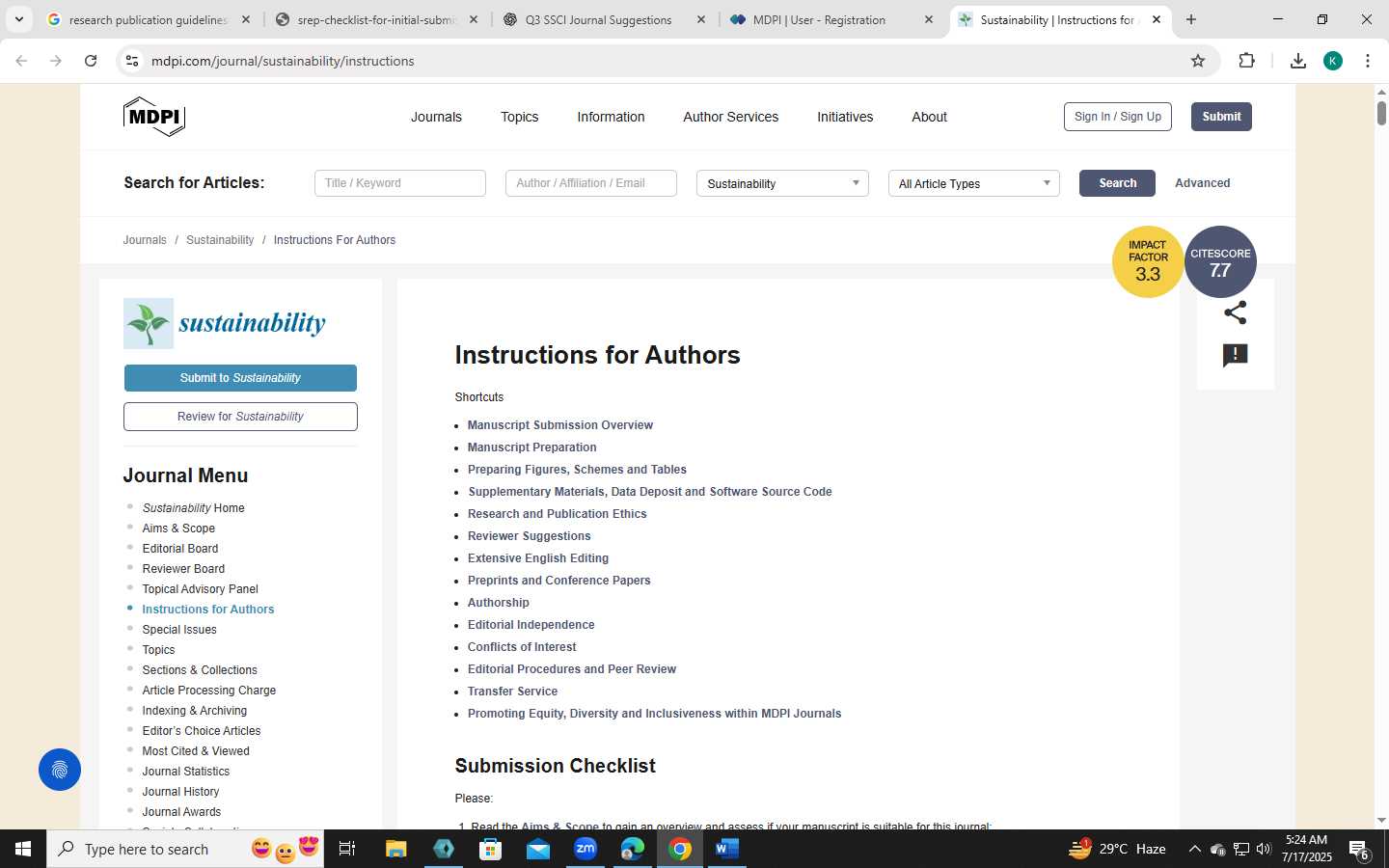Bookmark this page with the star icon
1389x868 pixels.
point(1198,61)
